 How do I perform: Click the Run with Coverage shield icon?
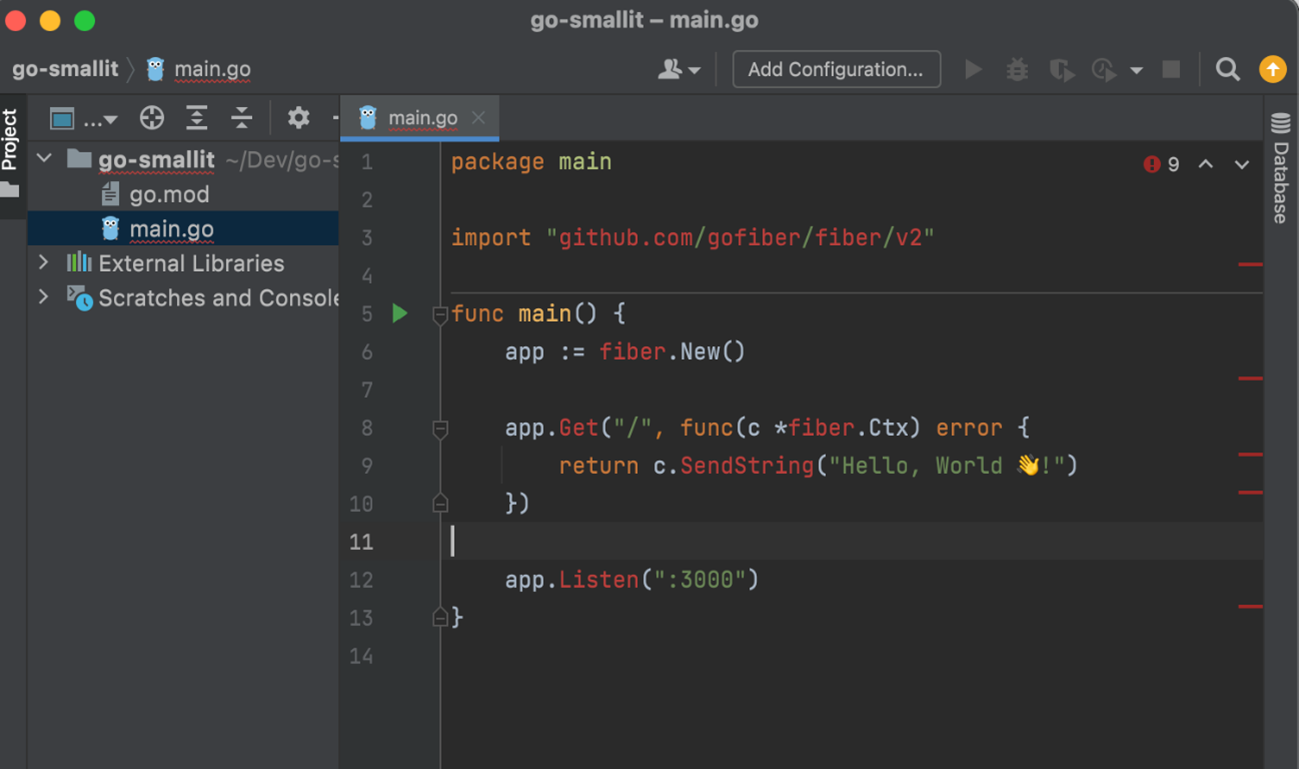1061,69
